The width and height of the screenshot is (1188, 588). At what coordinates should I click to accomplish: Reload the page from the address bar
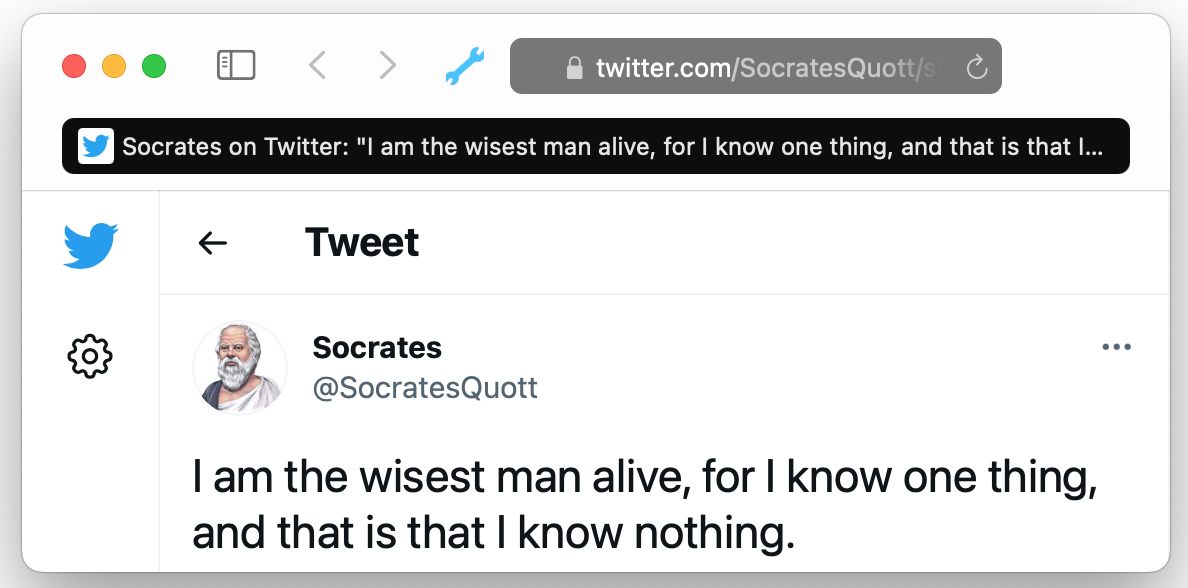click(977, 67)
